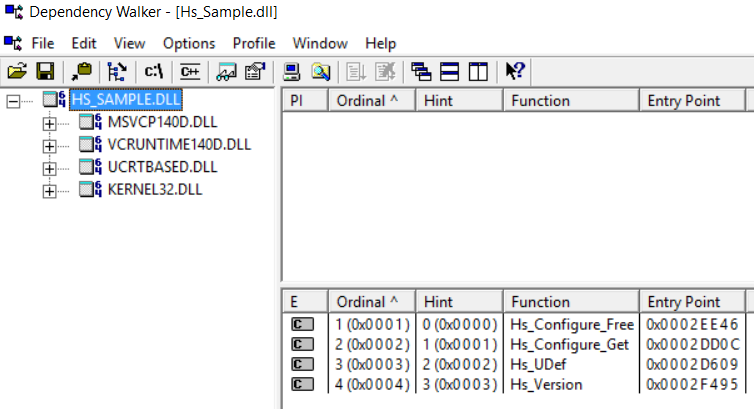Click the Properties computer icon
This screenshot has height=409, width=754.
[x=291, y=72]
